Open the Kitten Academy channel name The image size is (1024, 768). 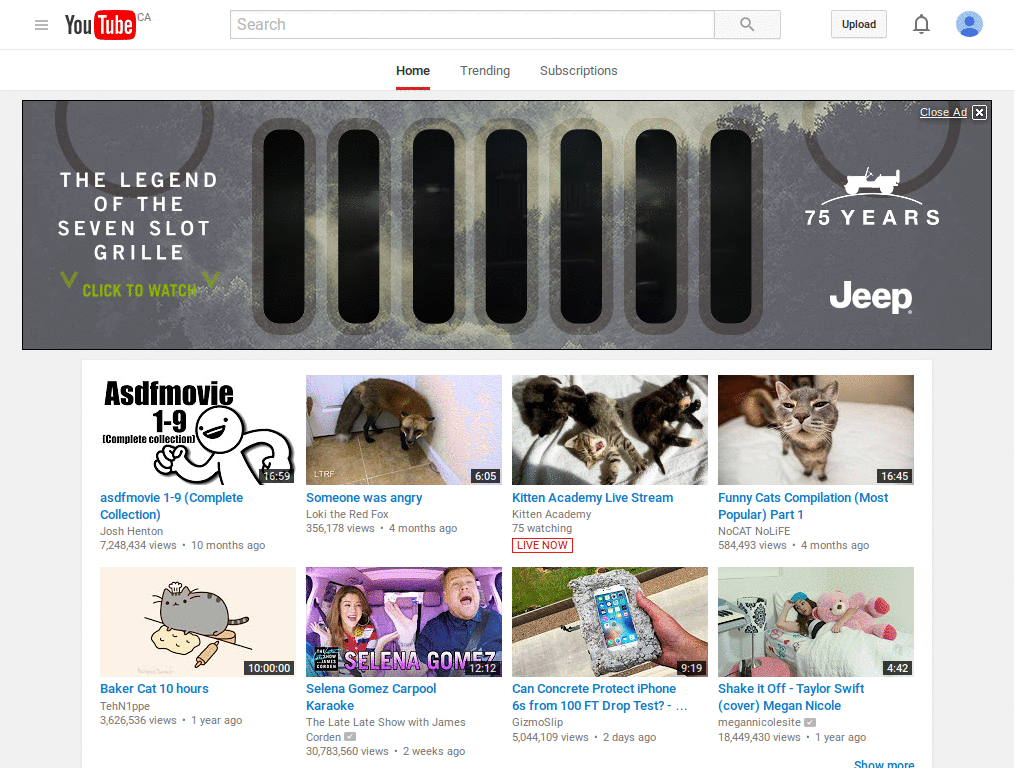point(551,514)
